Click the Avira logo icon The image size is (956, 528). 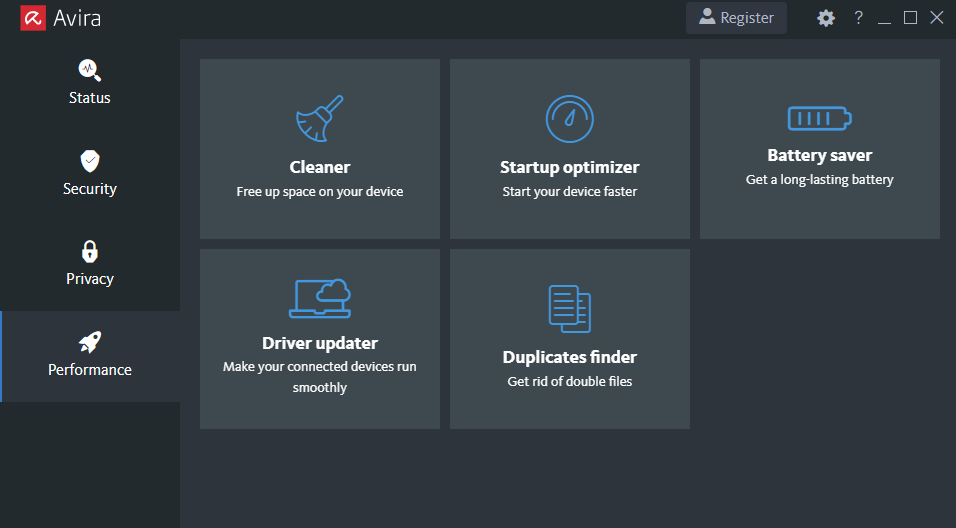click(x=33, y=18)
